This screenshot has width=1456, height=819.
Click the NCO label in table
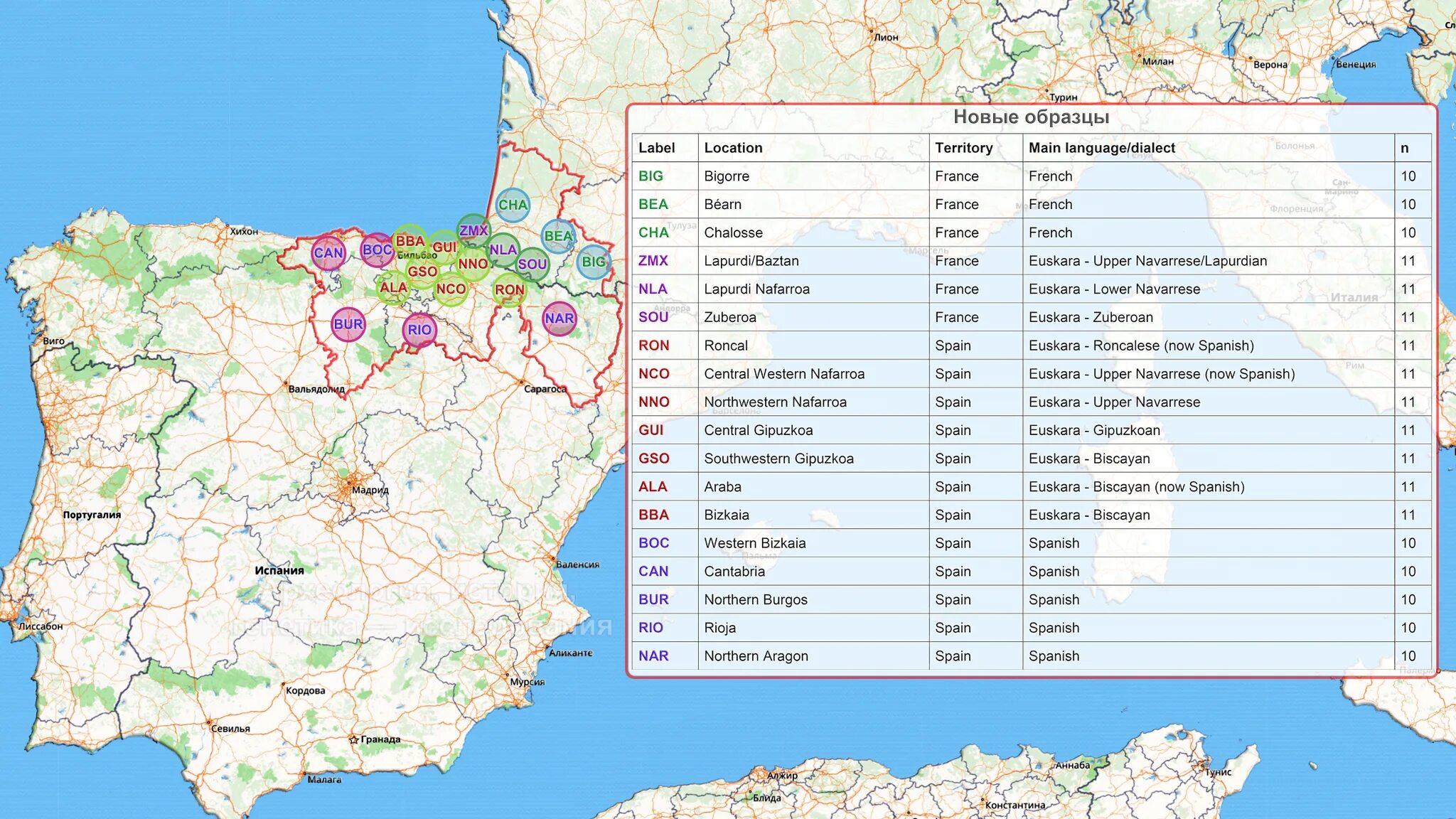click(653, 374)
